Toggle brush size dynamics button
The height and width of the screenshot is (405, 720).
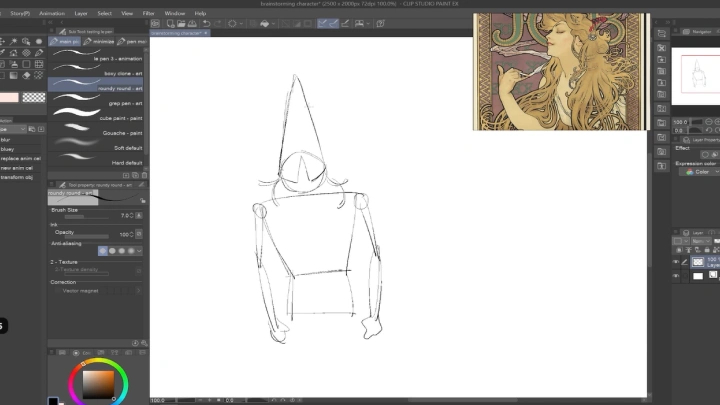tap(139, 215)
